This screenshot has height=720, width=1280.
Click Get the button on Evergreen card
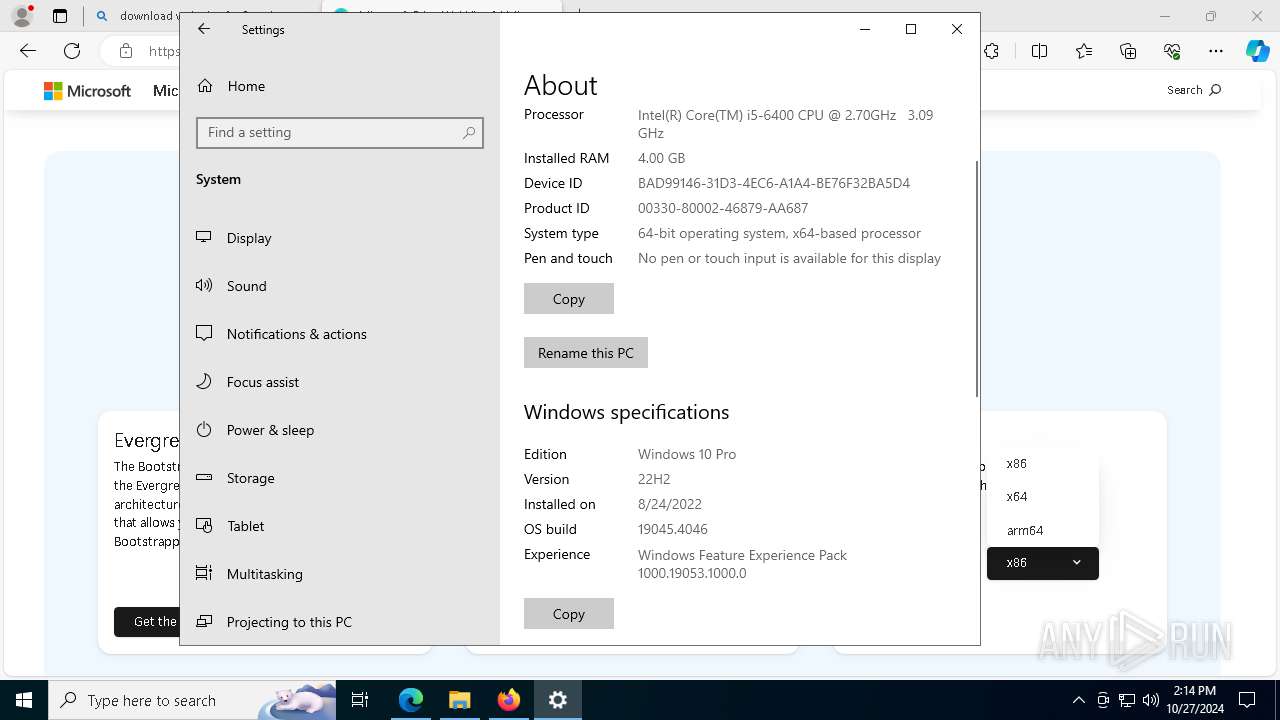tap(147, 622)
